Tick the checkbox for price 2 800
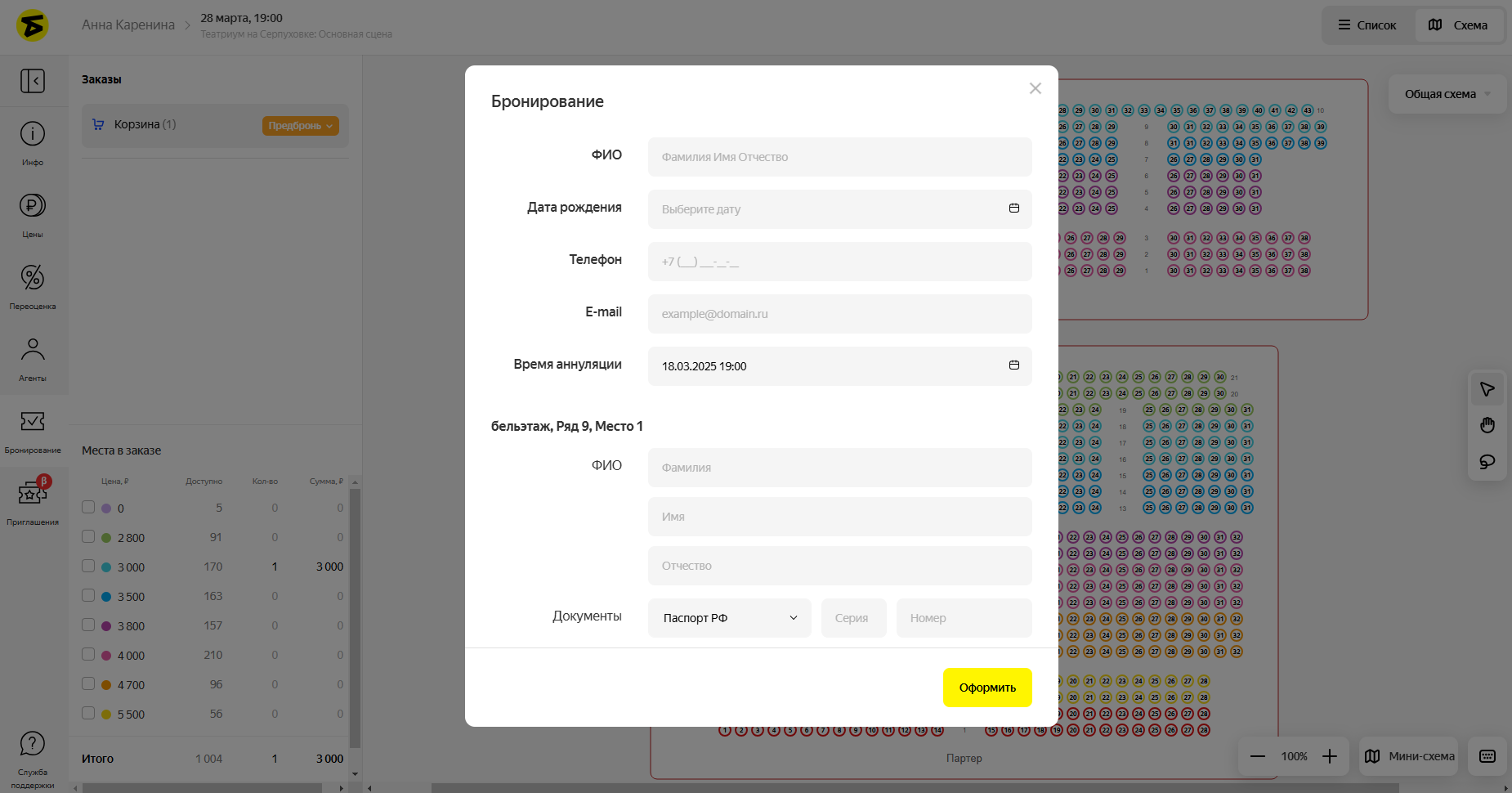 pos(88,537)
